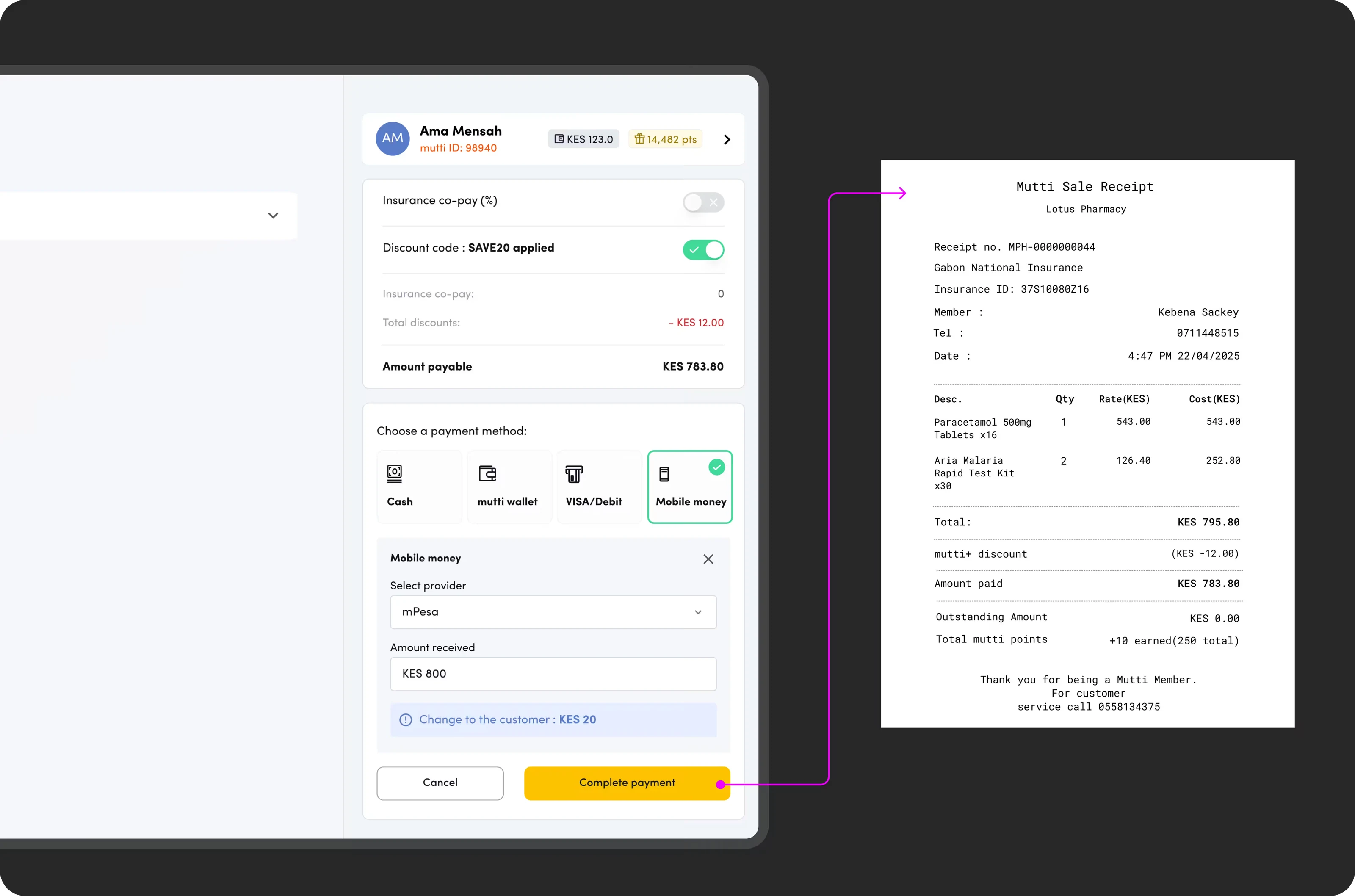Viewport: 1355px width, 896px height.
Task: Click the Cancel button
Action: (x=440, y=783)
